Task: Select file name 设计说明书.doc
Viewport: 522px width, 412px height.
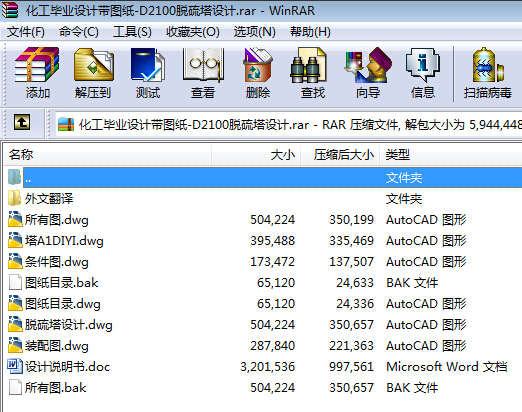Action: [x=68, y=367]
